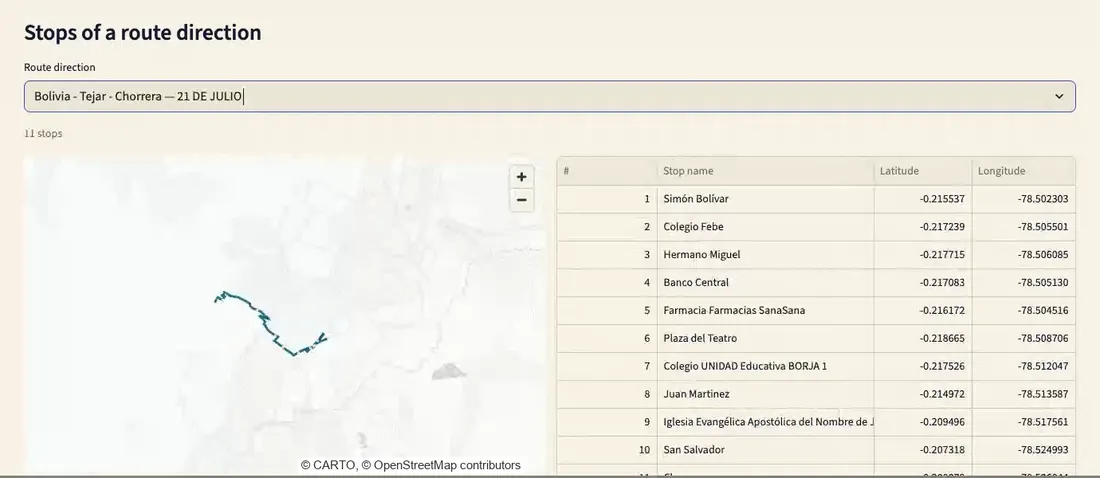
Task: Zoom out on the map
Action: coord(521,200)
